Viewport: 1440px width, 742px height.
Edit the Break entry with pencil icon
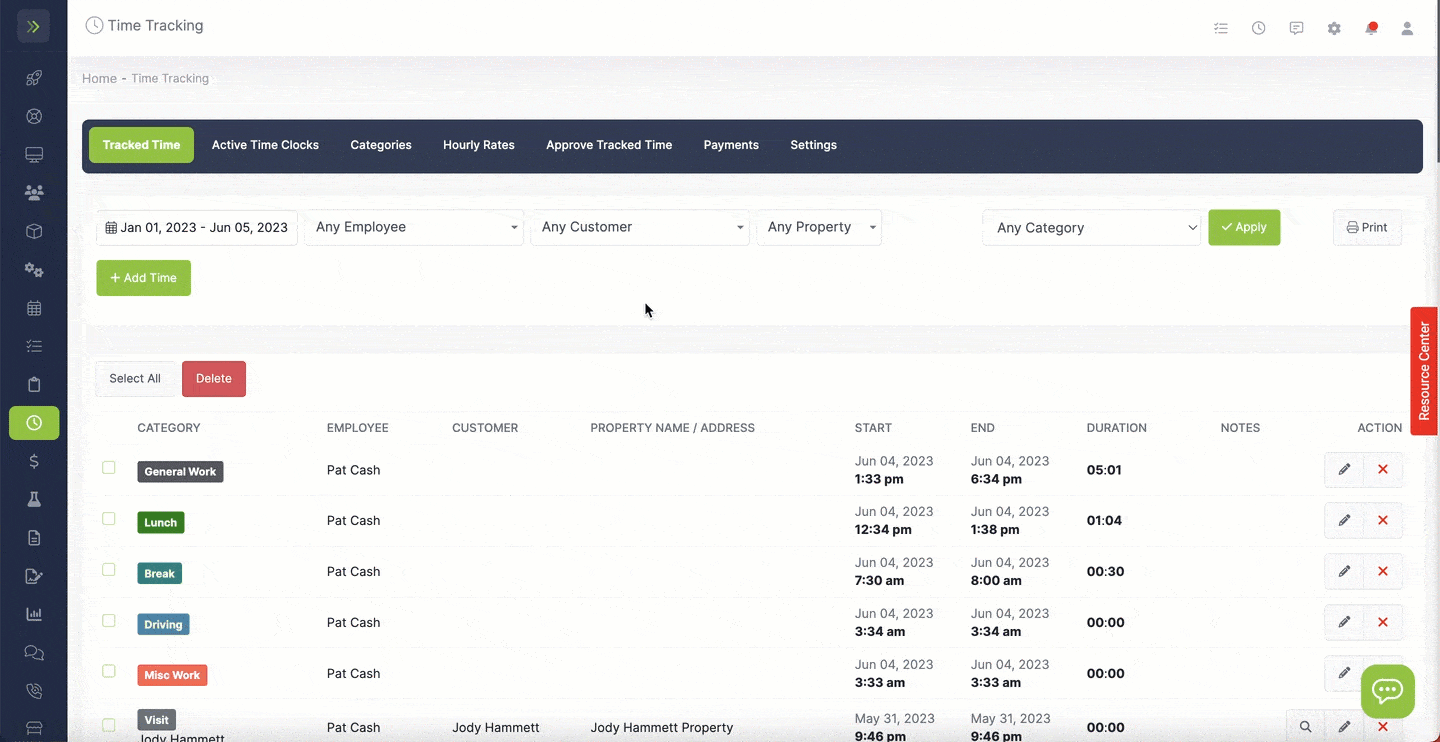tap(1344, 572)
